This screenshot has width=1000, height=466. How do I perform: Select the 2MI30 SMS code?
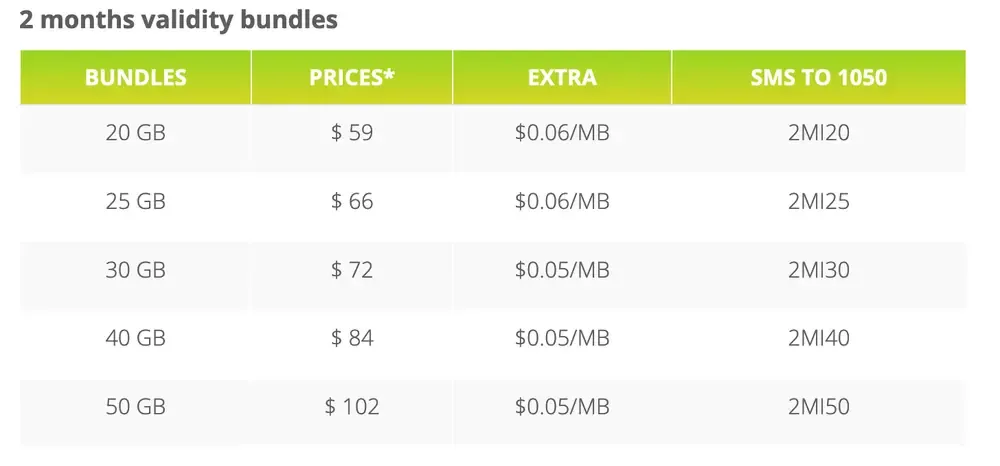819,270
